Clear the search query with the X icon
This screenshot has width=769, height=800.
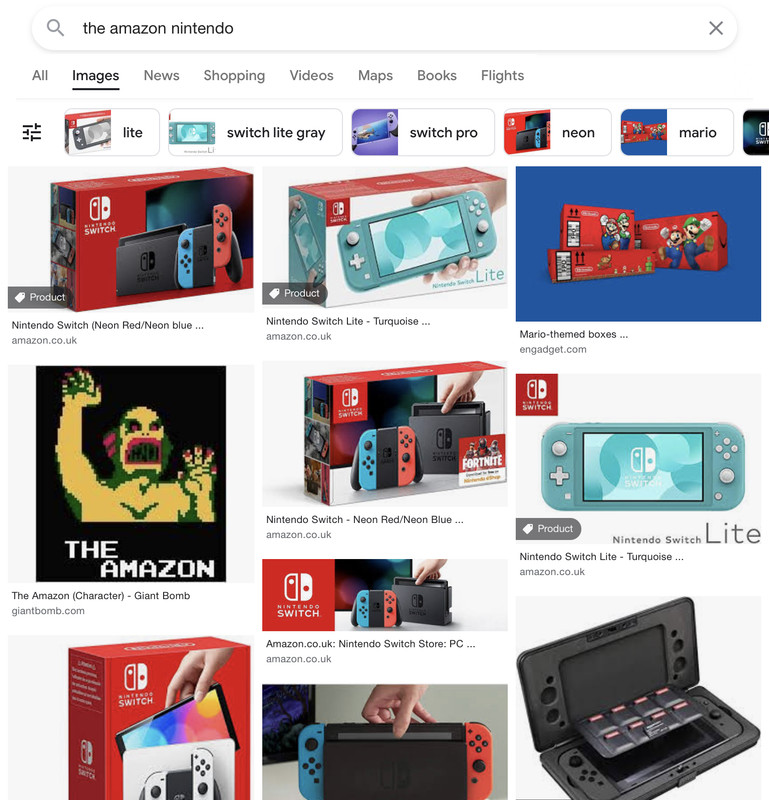click(x=716, y=28)
